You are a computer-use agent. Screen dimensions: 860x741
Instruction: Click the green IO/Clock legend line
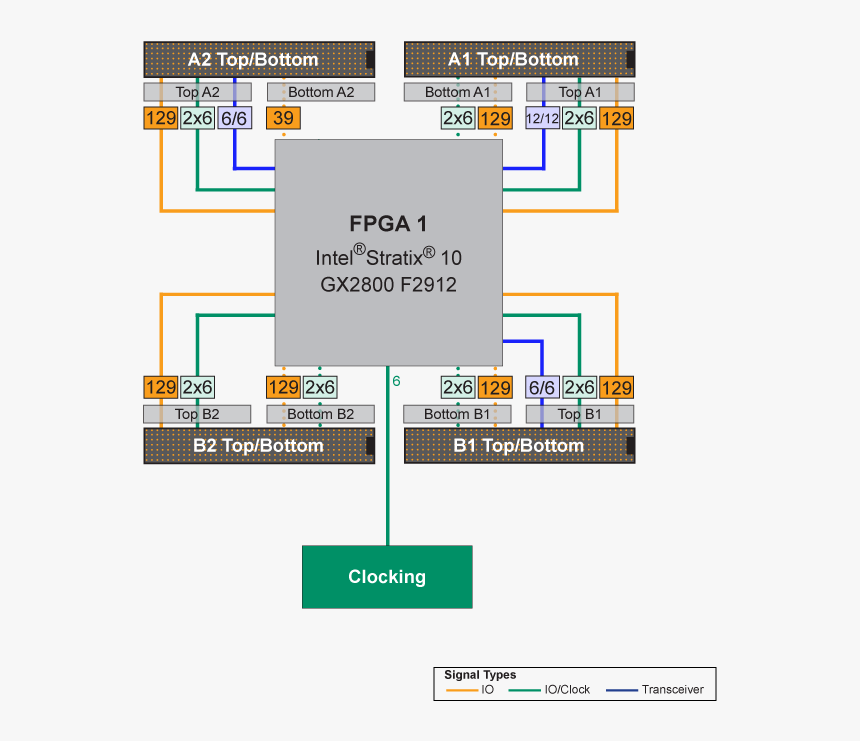click(525, 690)
